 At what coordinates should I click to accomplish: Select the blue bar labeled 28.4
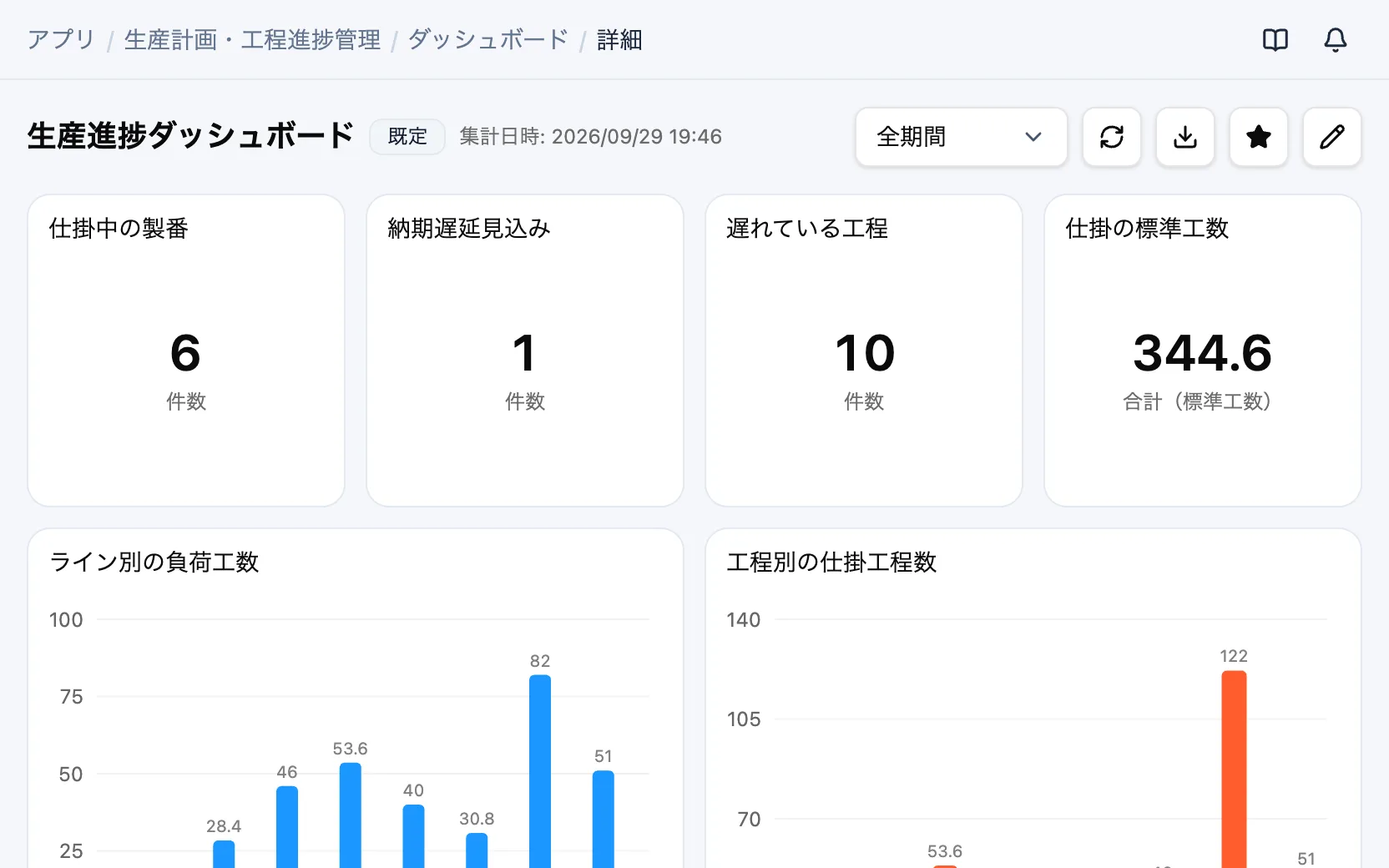click(x=224, y=854)
